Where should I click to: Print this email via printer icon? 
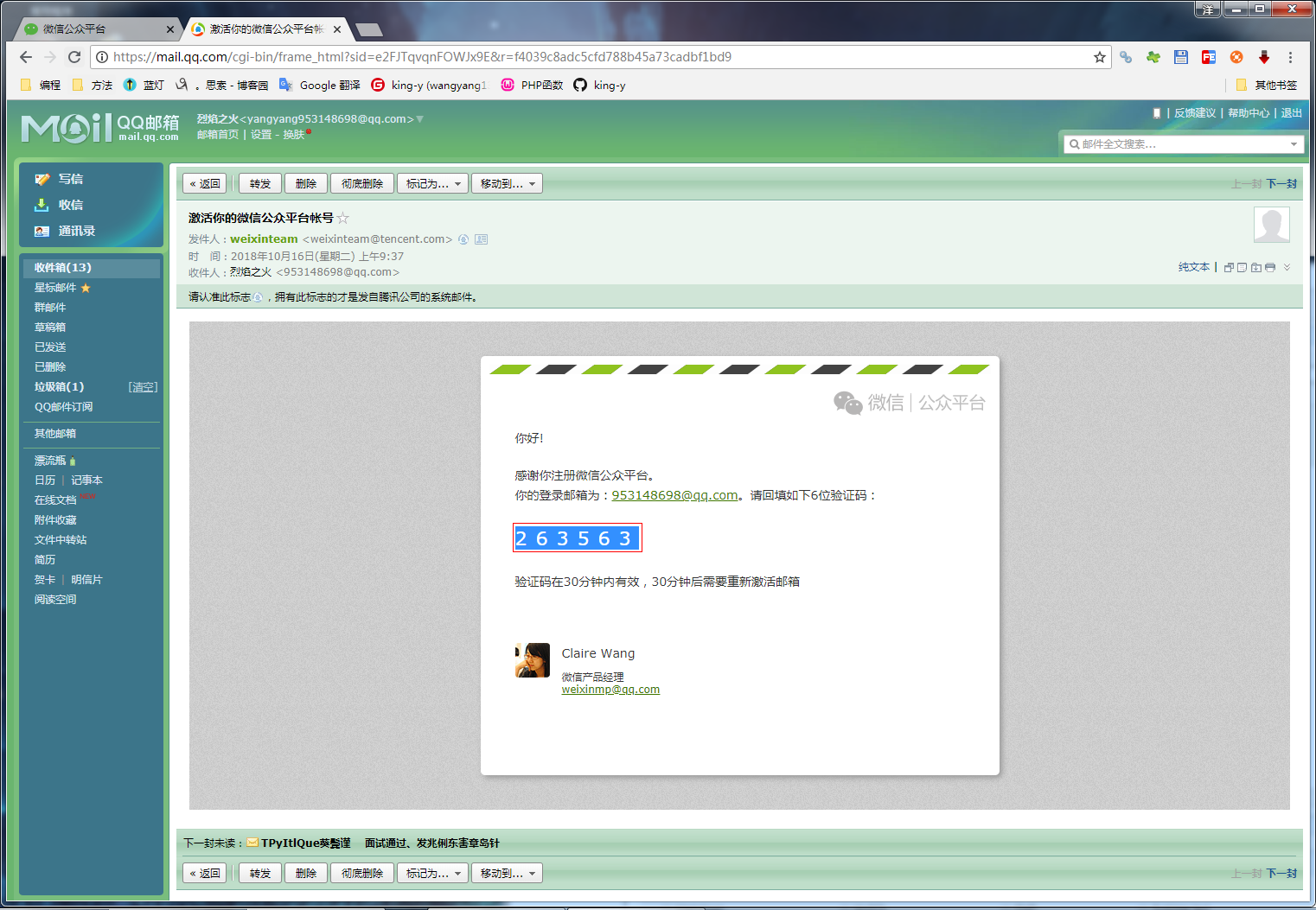[1270, 267]
